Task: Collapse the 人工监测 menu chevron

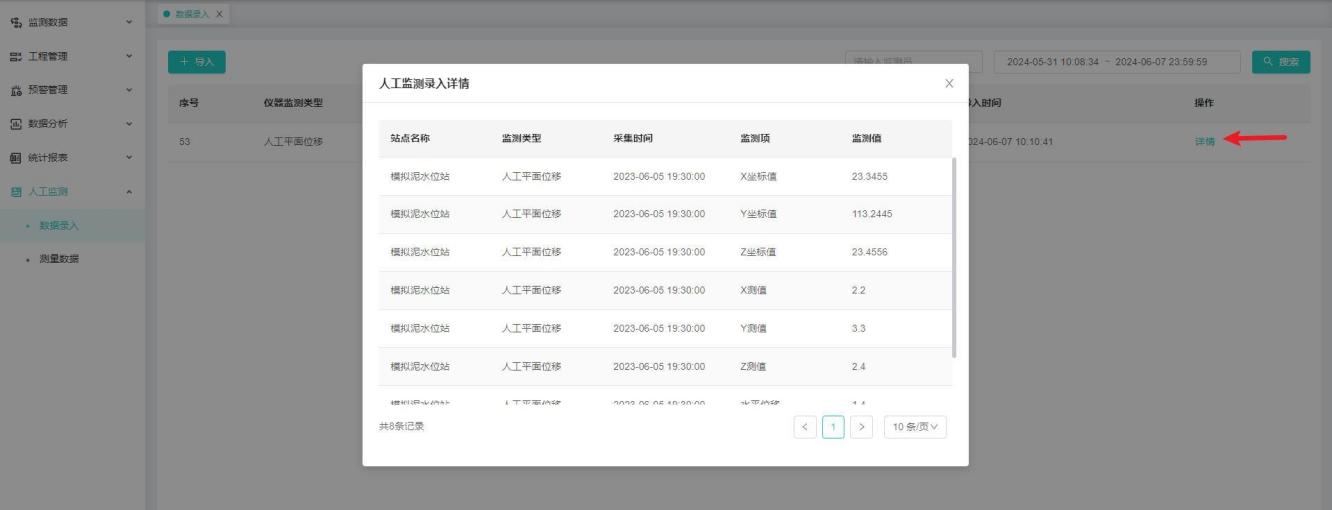Action: (129, 191)
